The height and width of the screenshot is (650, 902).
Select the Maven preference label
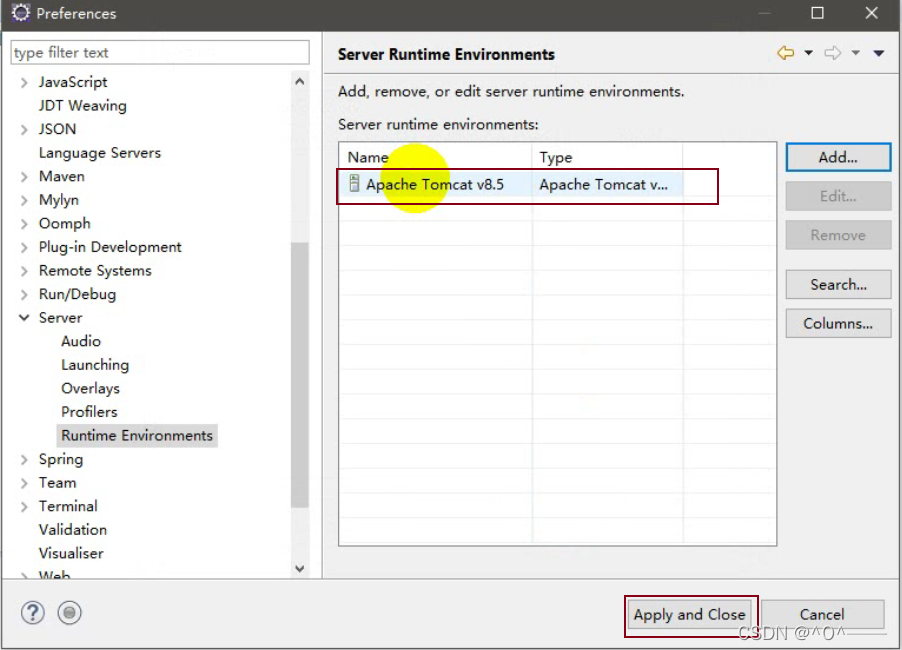tap(62, 177)
